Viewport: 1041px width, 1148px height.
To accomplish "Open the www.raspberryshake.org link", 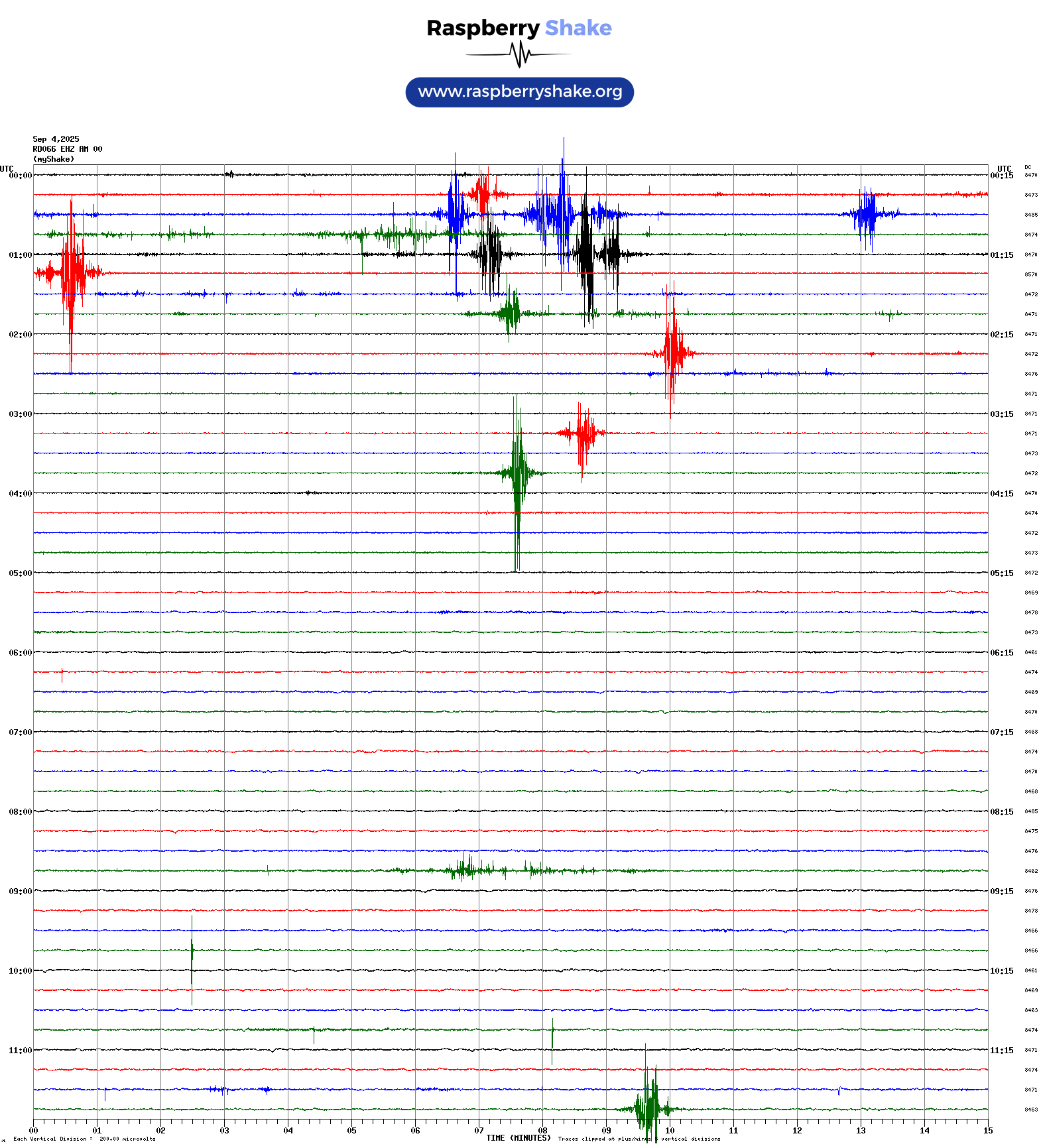I will [x=519, y=91].
